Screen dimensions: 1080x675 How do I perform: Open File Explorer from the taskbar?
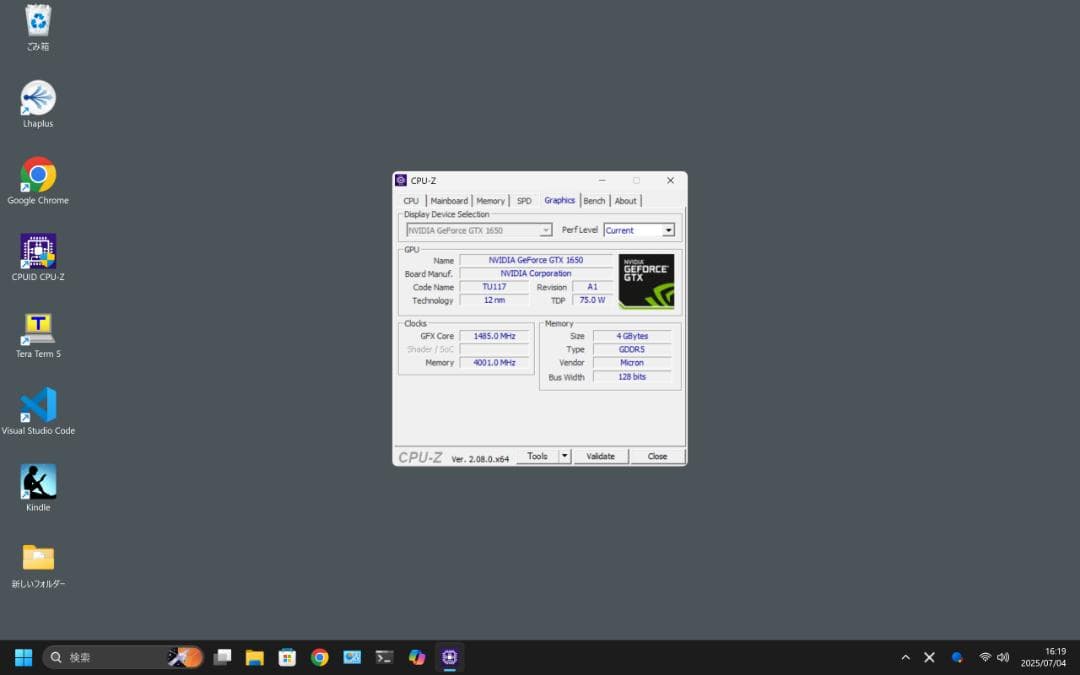(x=254, y=657)
